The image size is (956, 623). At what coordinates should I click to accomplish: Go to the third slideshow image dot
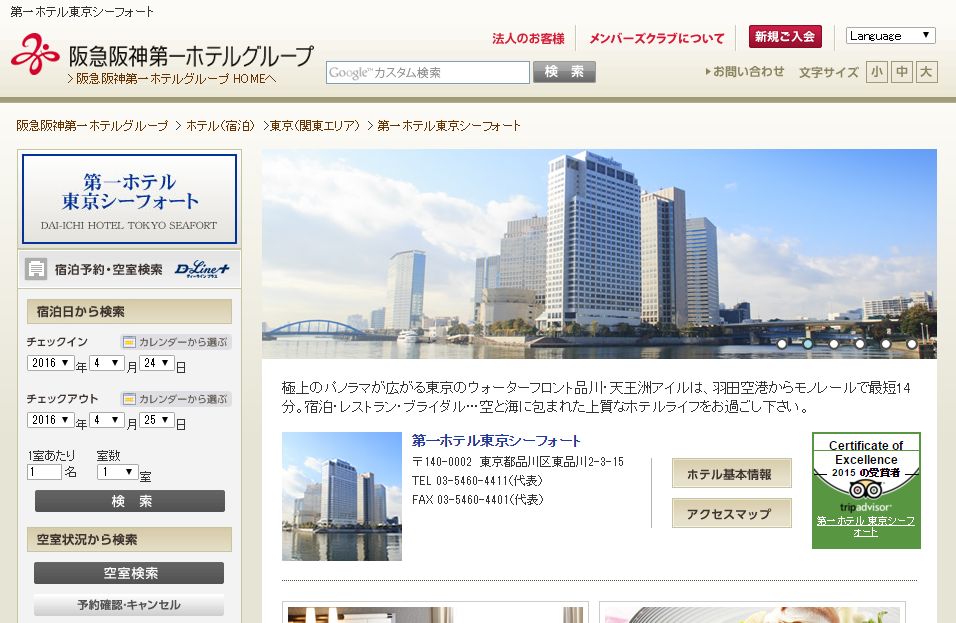click(x=833, y=344)
